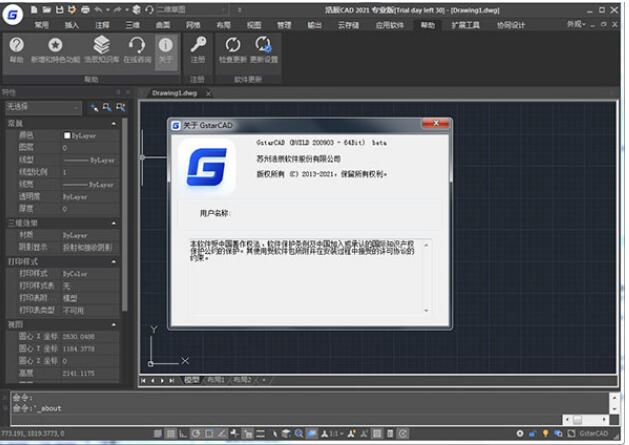629x445 pixels.
Task: Open the selection dropdown in properties panel
Action: (x=43, y=107)
